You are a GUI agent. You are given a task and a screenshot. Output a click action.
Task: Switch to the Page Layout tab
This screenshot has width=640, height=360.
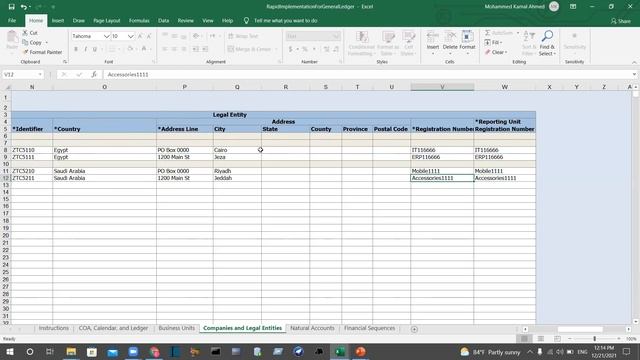click(107, 20)
